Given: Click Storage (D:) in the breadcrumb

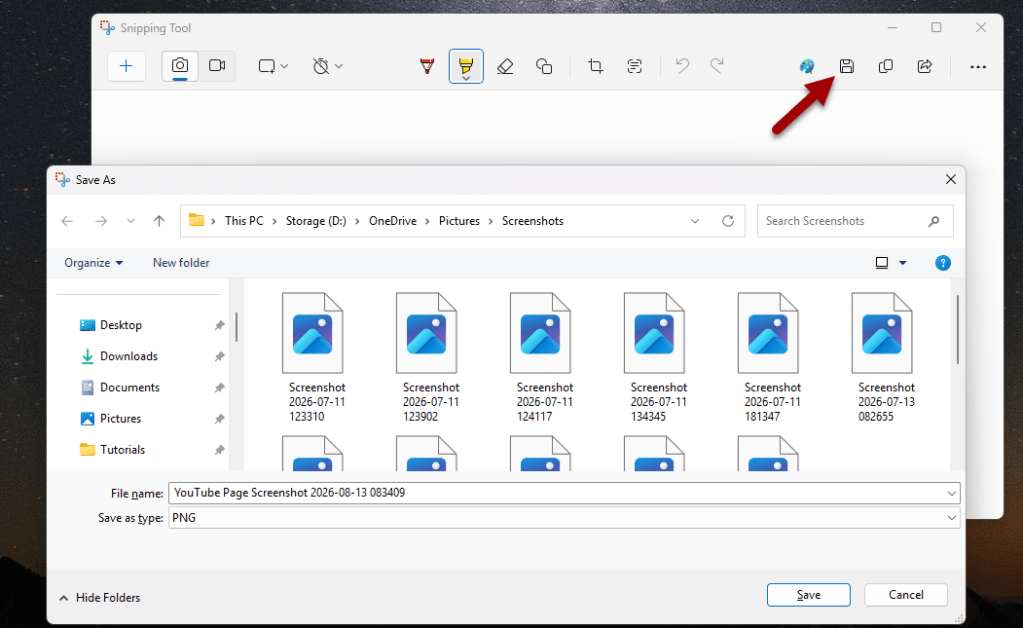Looking at the screenshot, I should click(x=316, y=221).
